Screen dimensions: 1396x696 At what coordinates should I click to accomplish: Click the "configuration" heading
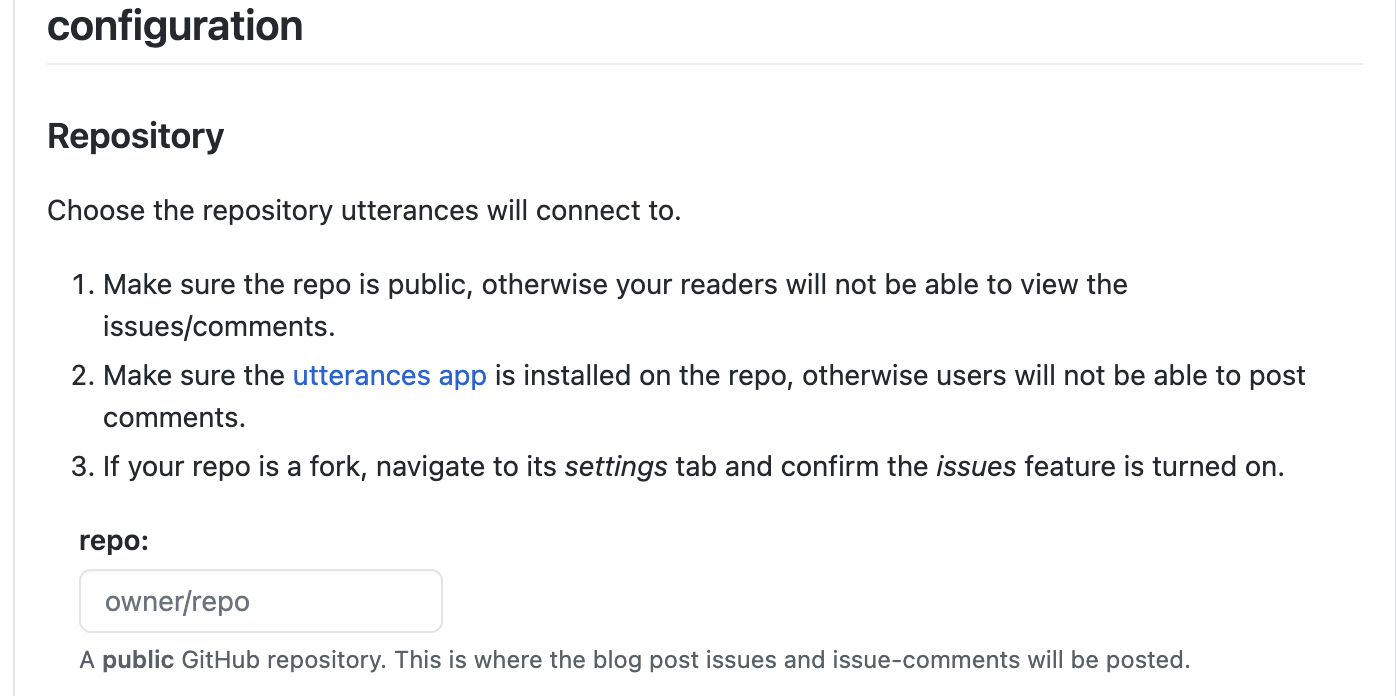[x=175, y=25]
